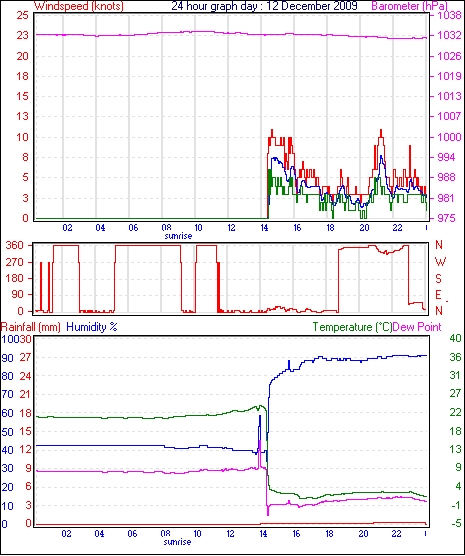The image size is (465, 556).
Task: Click the magenta barometer line near 10:00
Action: click(x=199, y=32)
